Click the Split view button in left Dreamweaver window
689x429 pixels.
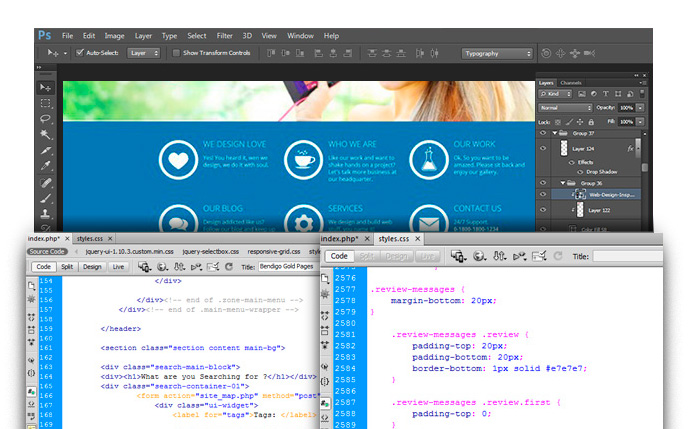tap(67, 267)
